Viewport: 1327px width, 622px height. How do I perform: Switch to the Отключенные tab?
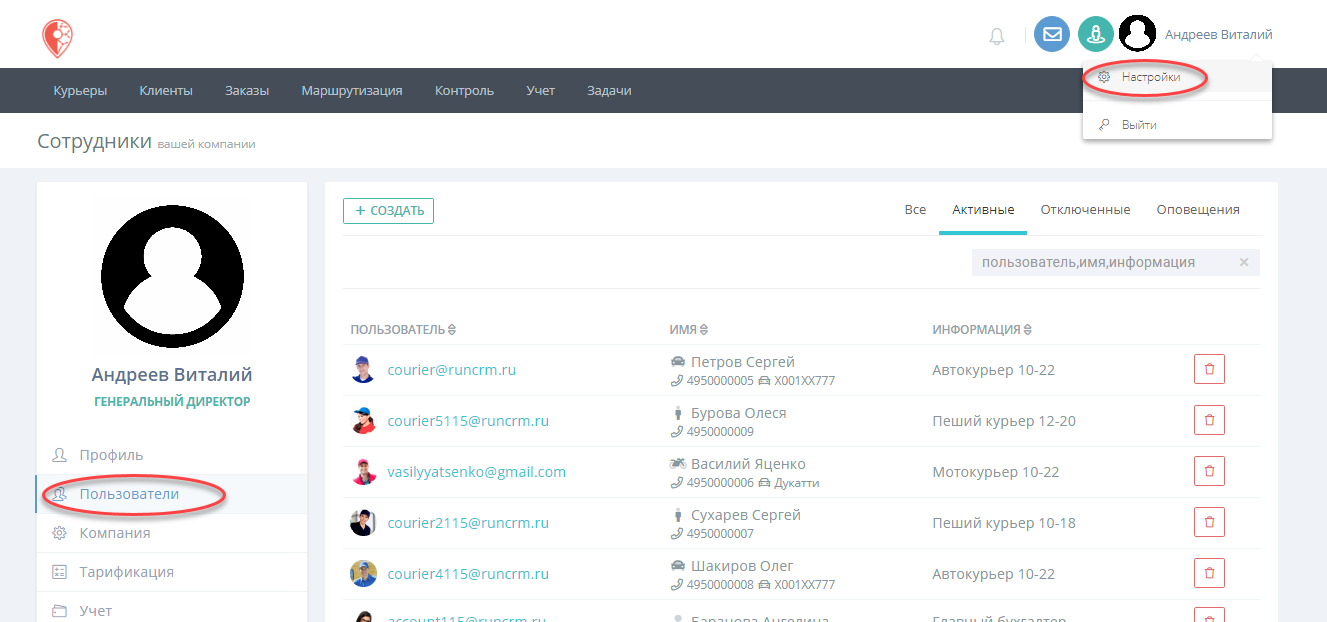1085,210
